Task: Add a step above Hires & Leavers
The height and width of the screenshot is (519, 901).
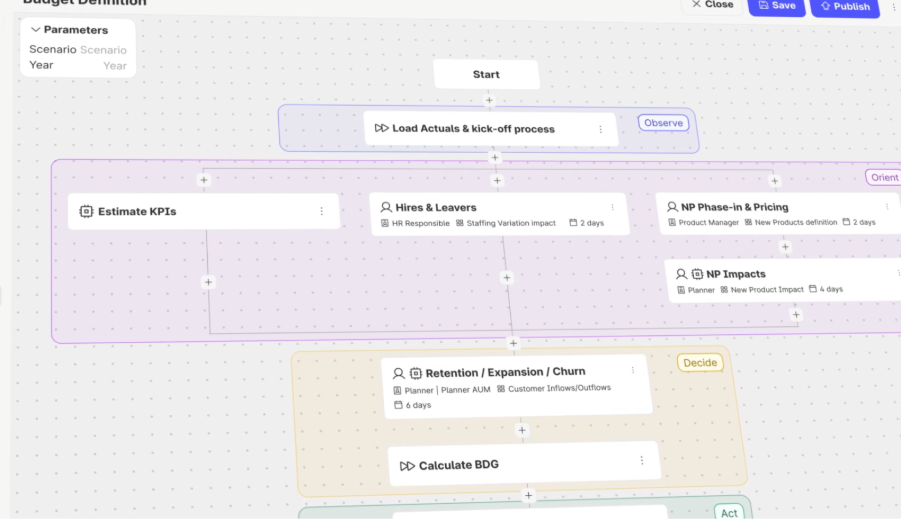Action: click(497, 180)
